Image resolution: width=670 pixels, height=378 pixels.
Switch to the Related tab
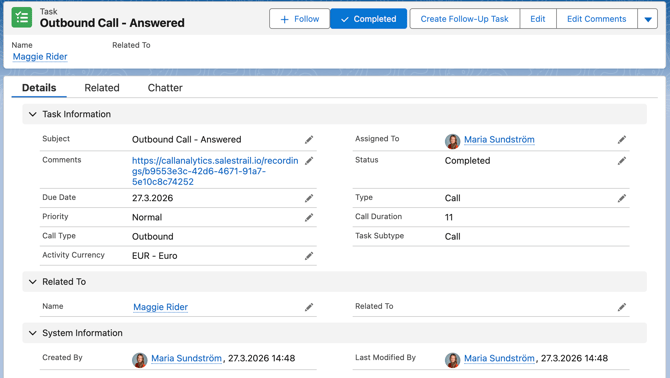click(x=102, y=88)
